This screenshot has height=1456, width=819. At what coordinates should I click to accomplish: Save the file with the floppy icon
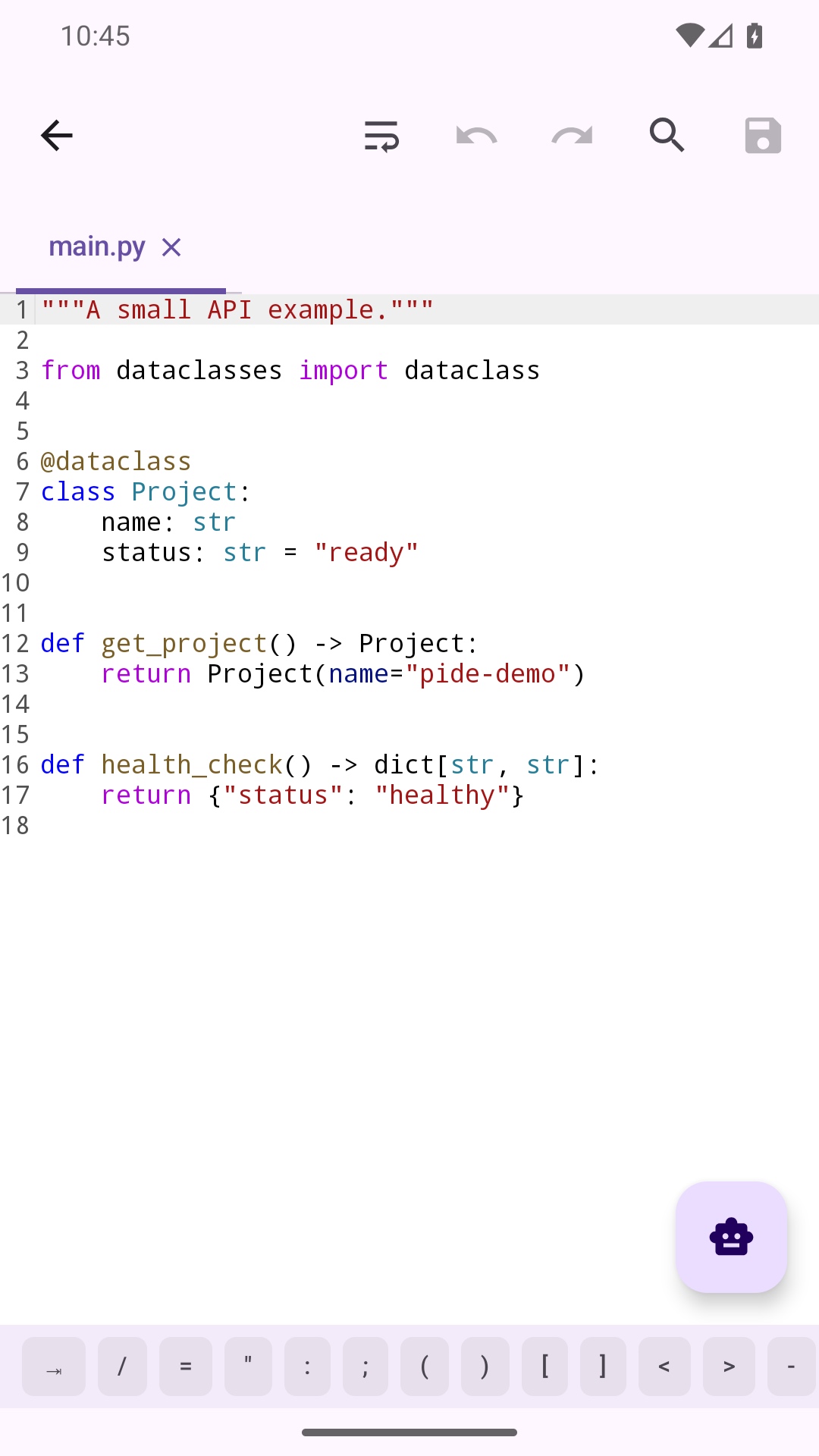click(763, 136)
